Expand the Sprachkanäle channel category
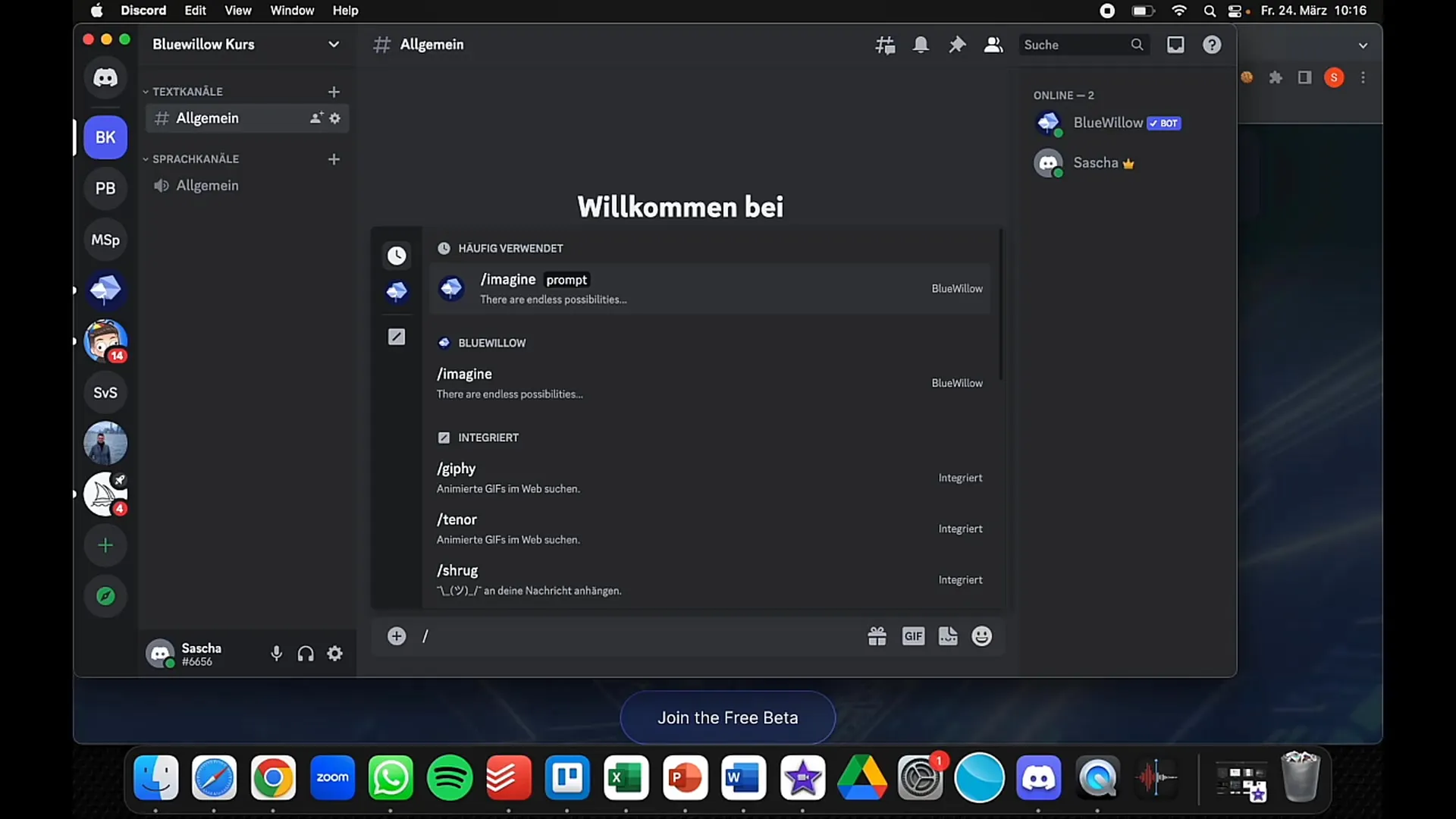1456x819 pixels. 145,158
